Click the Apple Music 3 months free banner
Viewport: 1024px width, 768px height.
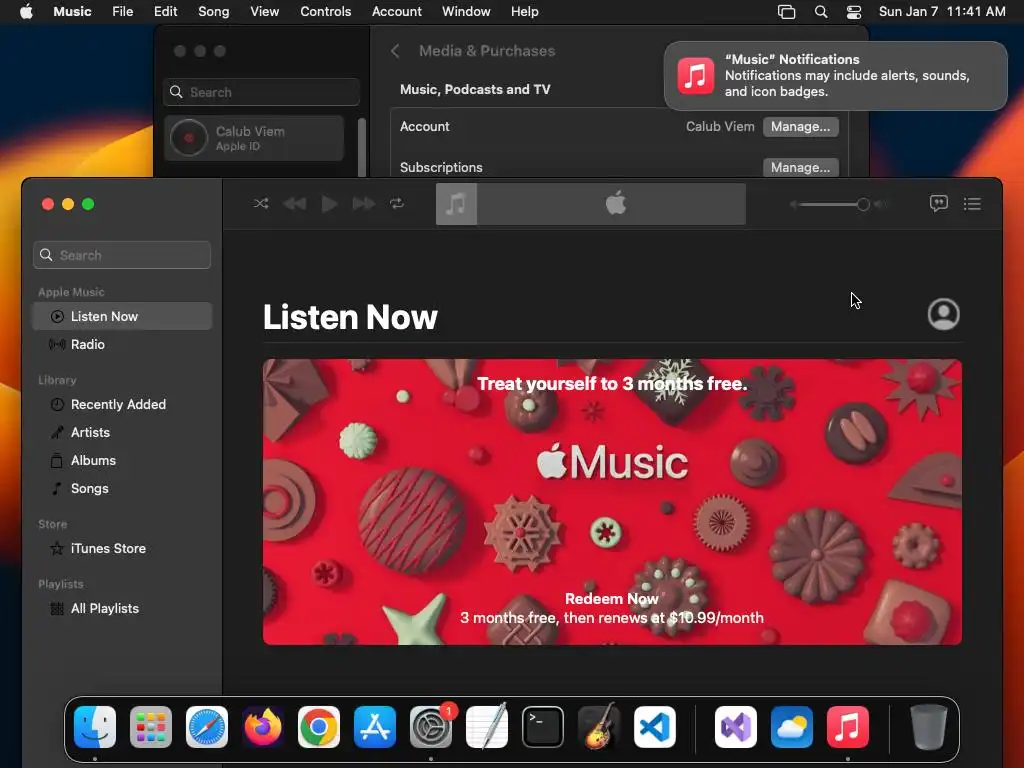click(x=612, y=502)
